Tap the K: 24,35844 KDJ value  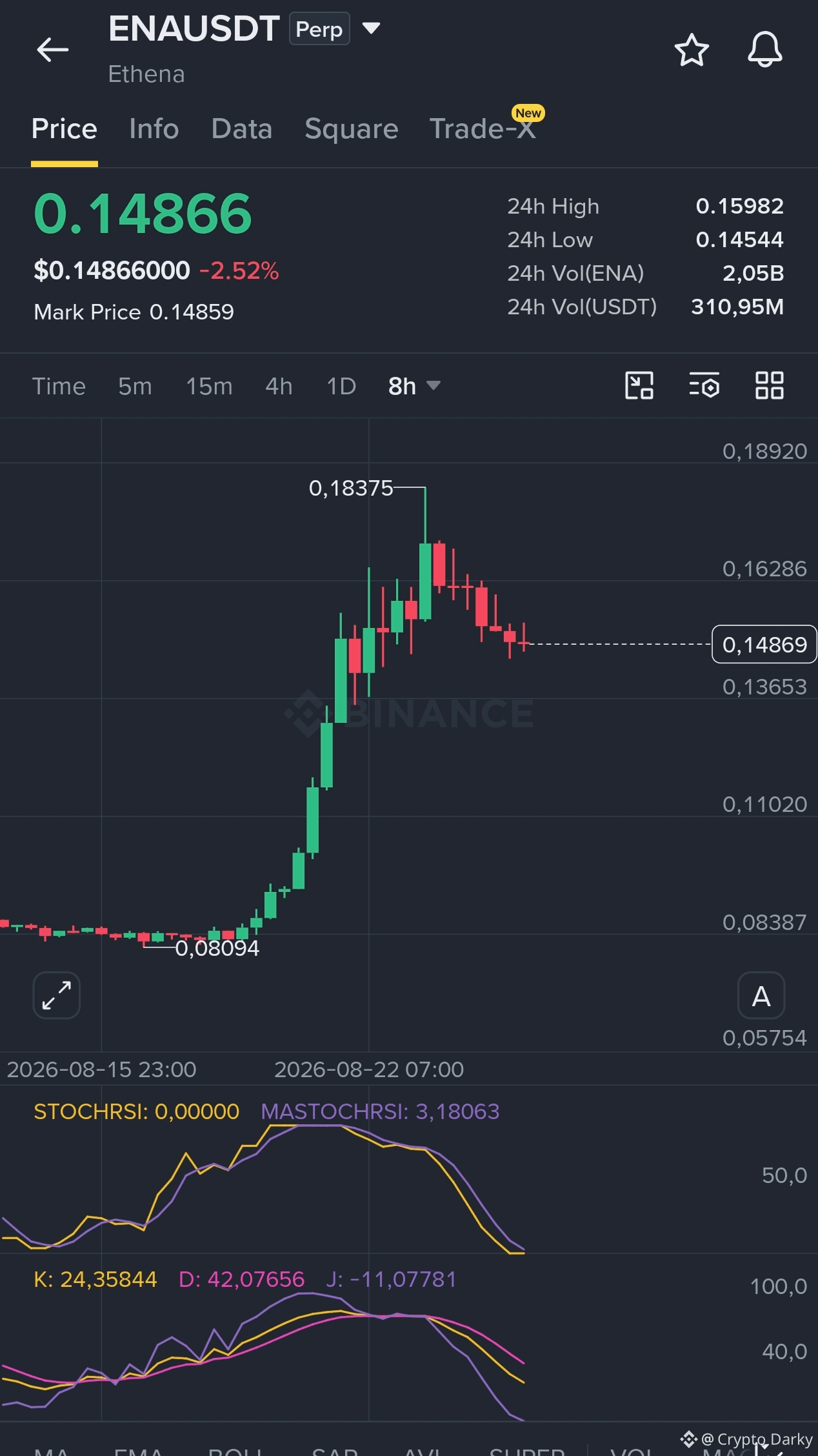click(x=95, y=1279)
